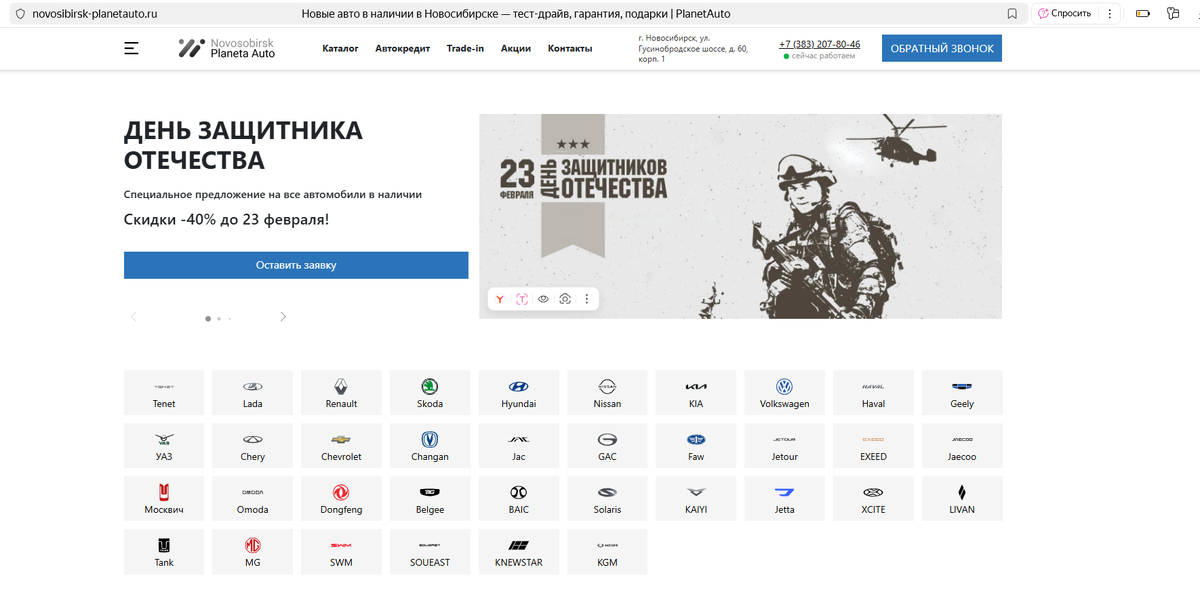Call phone number +7 (383) 207-80-46
This screenshot has height=601, width=1200.
(819, 44)
